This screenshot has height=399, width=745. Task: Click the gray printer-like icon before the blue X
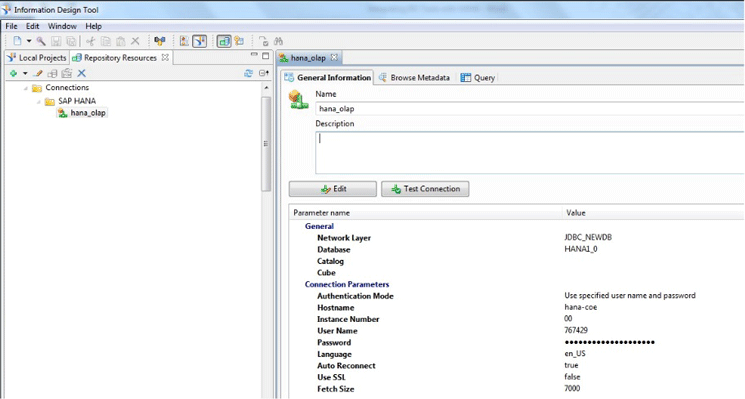click(x=67, y=73)
